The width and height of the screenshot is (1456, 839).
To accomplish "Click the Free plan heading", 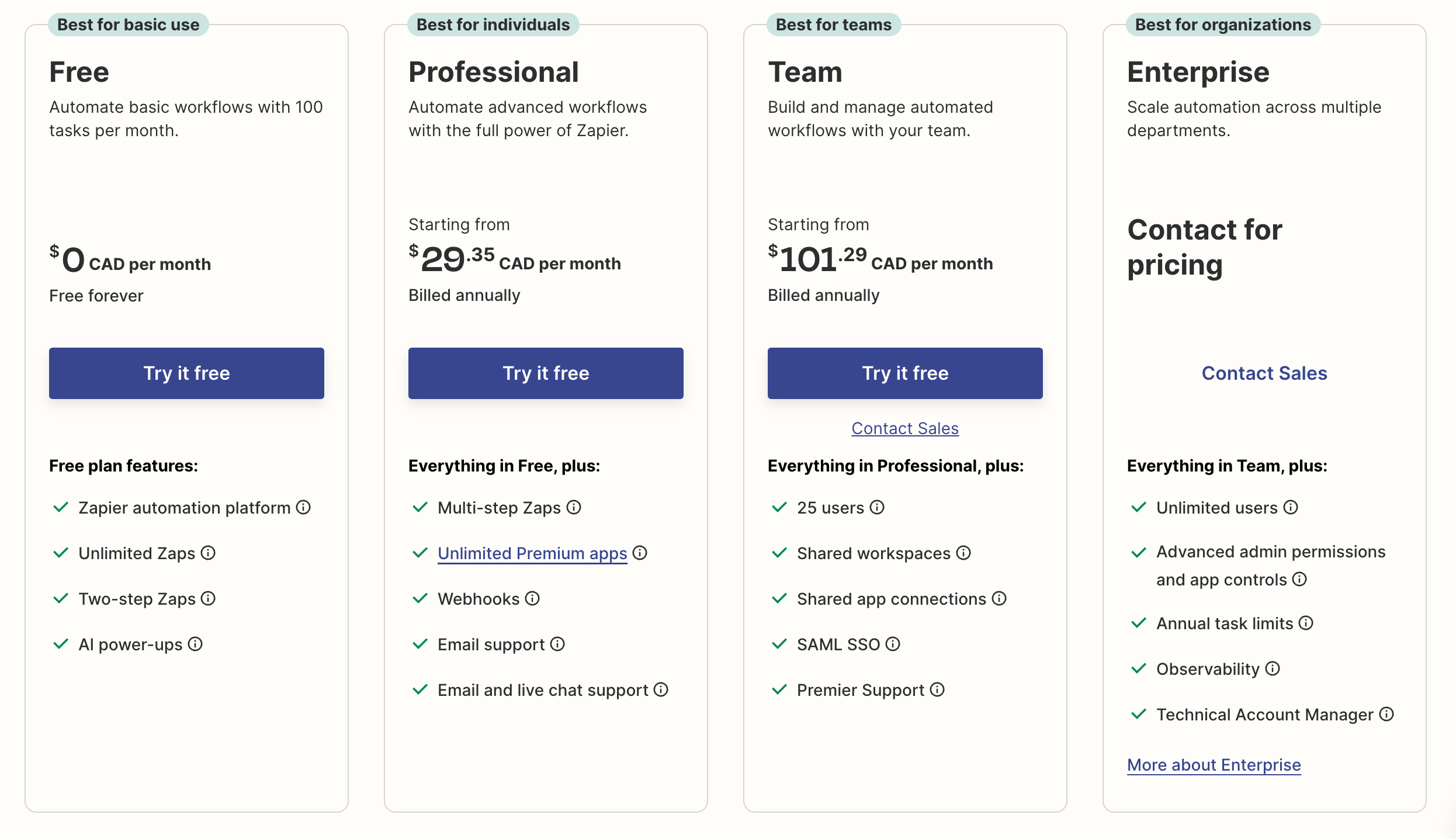I will tap(79, 72).
